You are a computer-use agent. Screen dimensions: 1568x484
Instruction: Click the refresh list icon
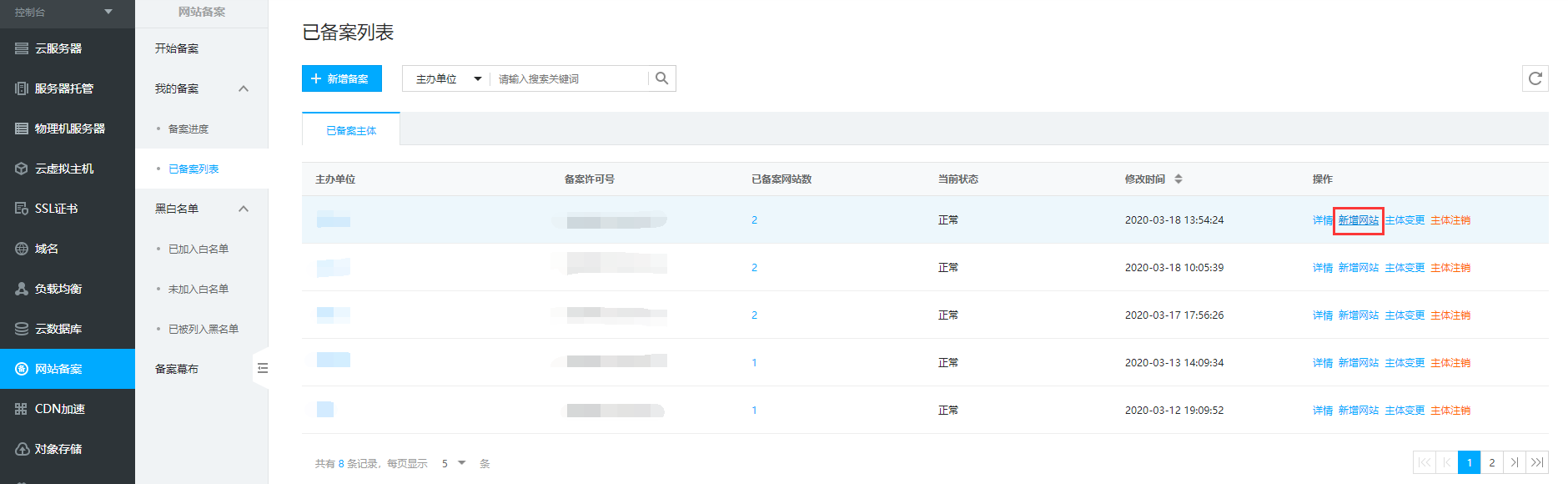click(1535, 78)
